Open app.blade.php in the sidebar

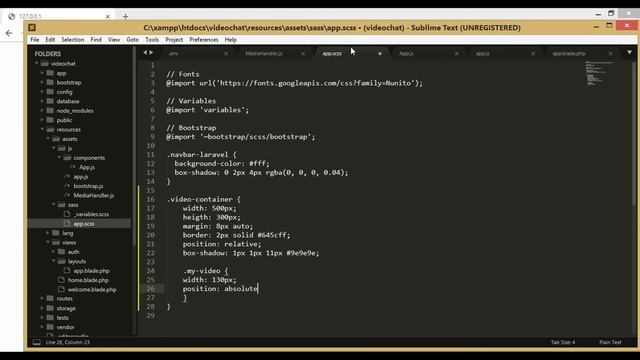click(x=91, y=270)
